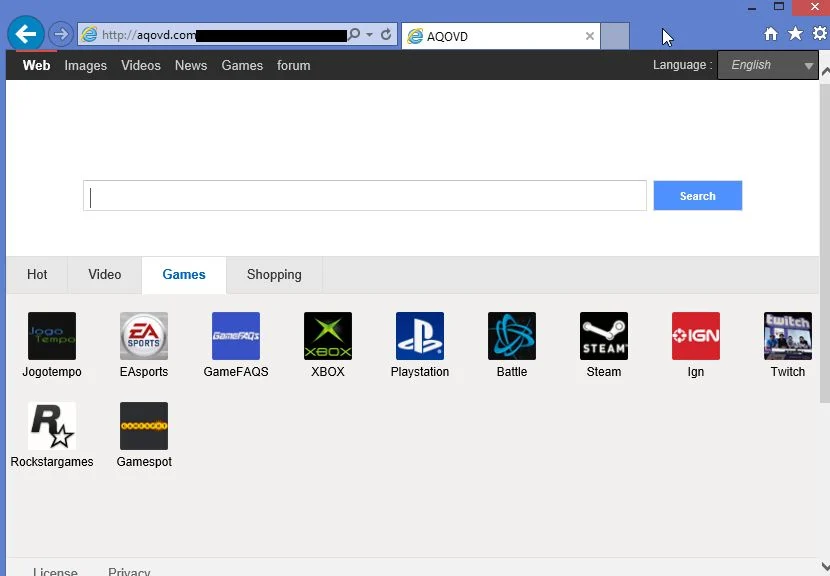The height and width of the screenshot is (576, 830).
Task: Minimize the browser window
Action: coord(752,8)
